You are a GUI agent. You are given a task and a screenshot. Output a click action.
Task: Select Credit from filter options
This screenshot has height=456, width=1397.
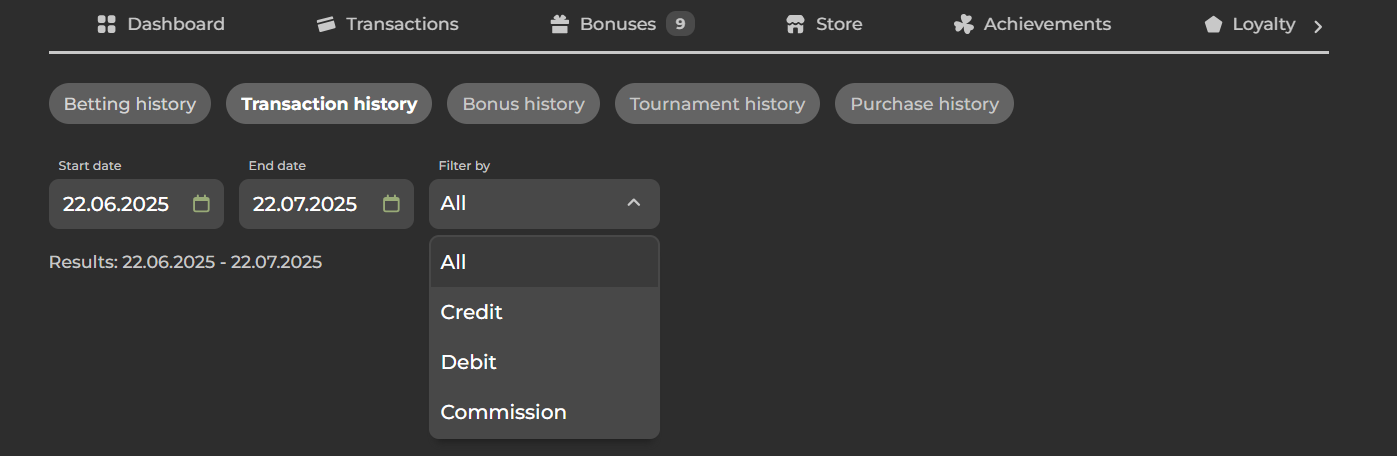472,312
